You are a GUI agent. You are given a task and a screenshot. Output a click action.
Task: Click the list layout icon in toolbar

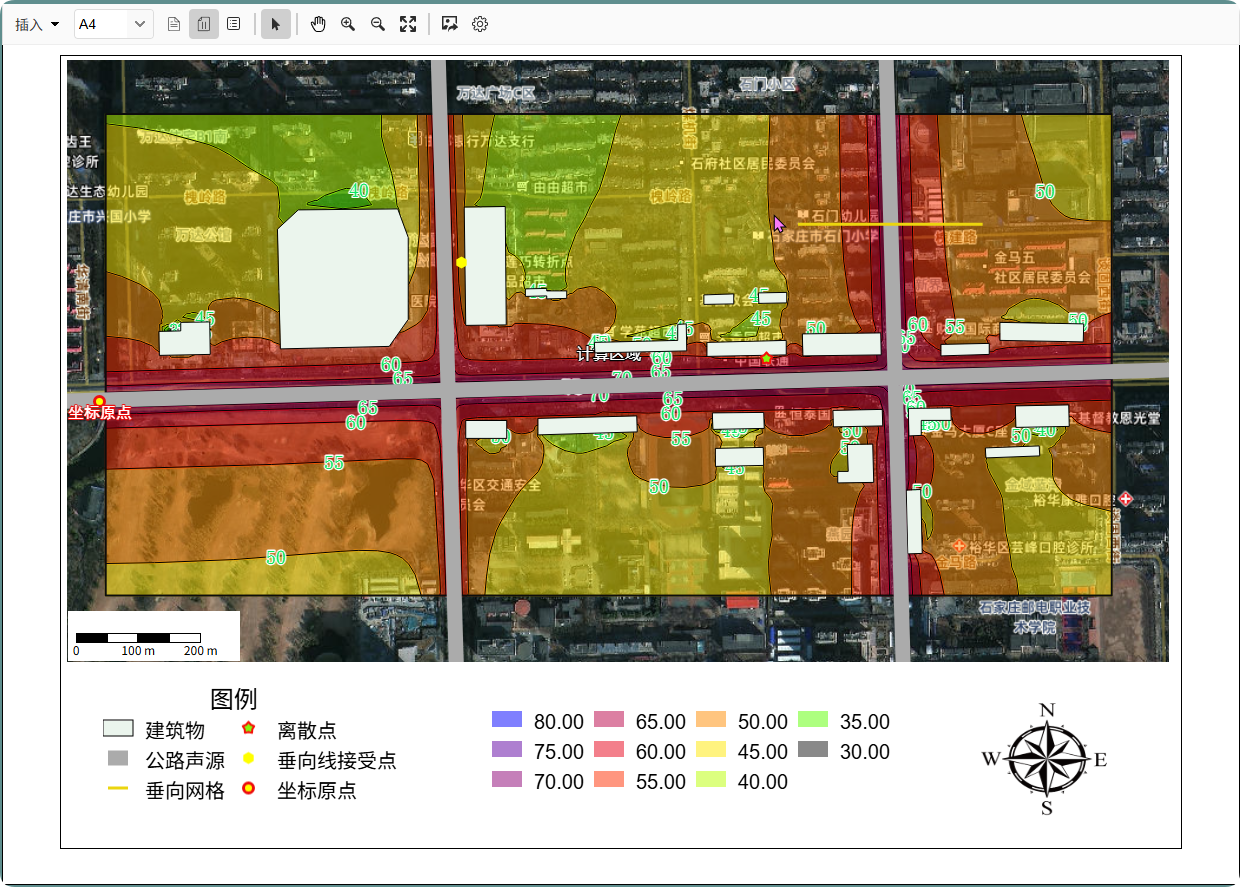tap(233, 24)
